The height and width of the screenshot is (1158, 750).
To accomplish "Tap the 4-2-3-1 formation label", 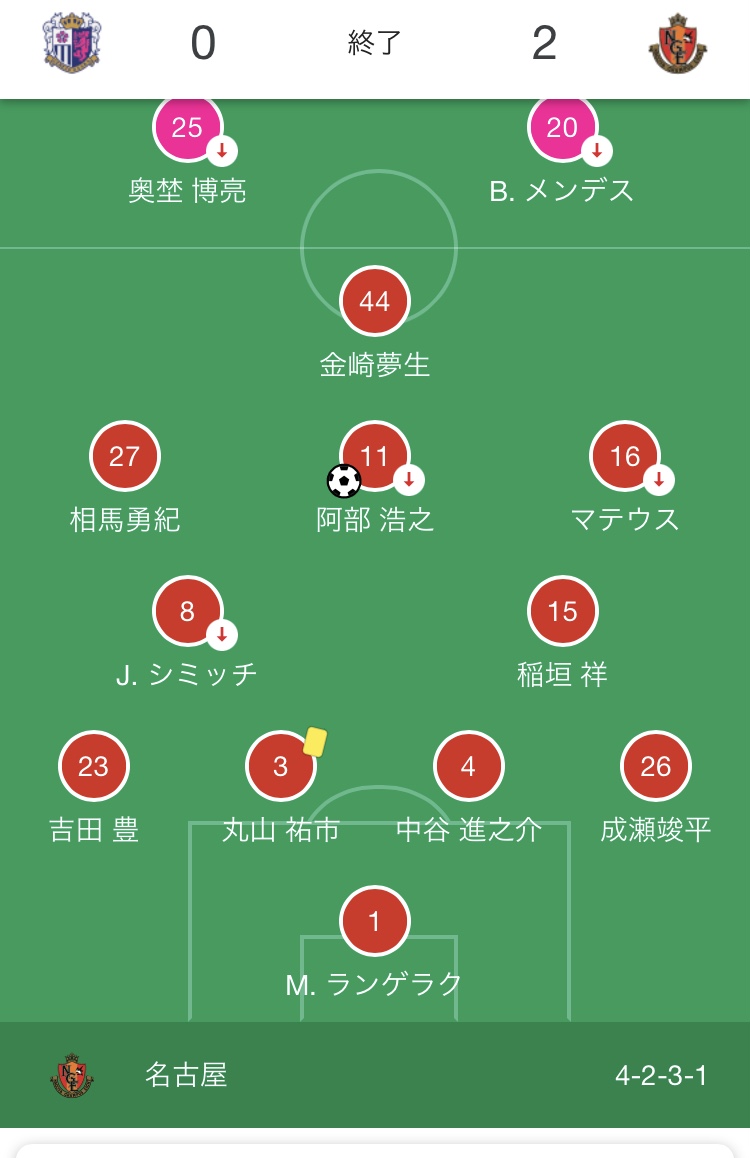I will pos(661,1076).
